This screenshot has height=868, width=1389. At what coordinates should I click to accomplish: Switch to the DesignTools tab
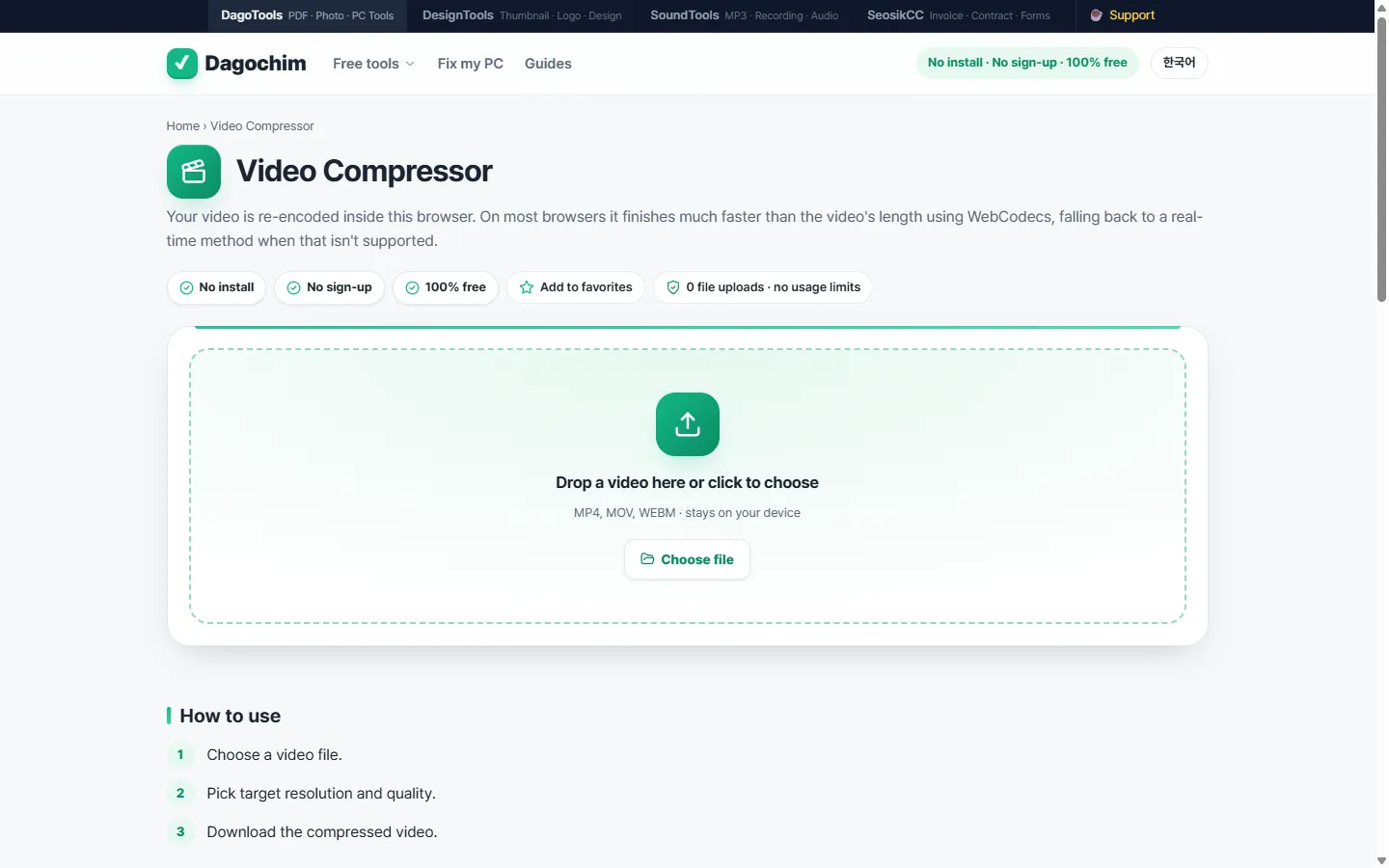pyautogui.click(x=522, y=15)
